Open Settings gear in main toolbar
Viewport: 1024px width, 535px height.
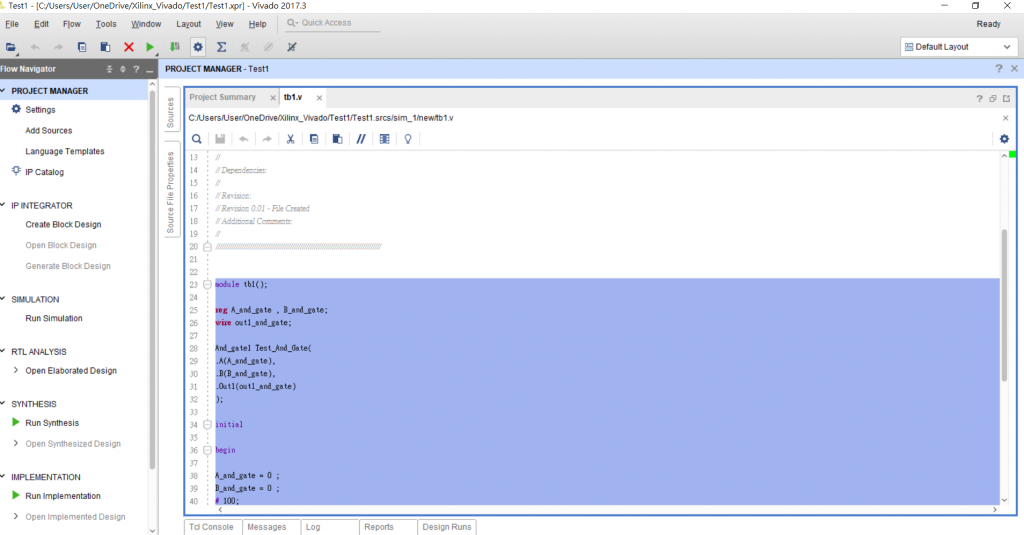[x=198, y=47]
